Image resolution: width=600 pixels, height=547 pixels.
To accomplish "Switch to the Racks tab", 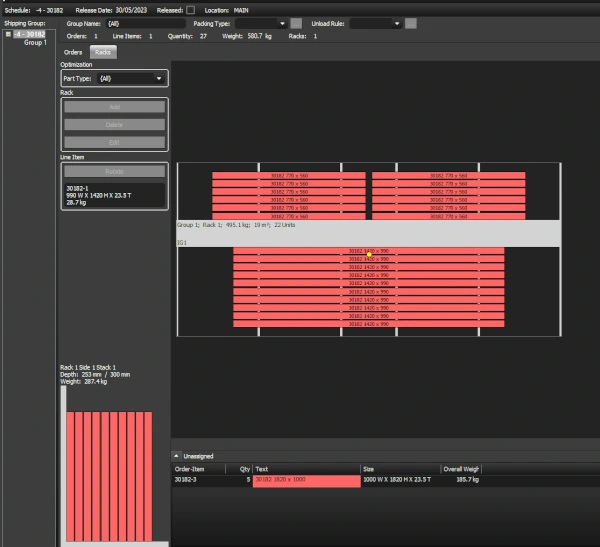I will pos(103,52).
